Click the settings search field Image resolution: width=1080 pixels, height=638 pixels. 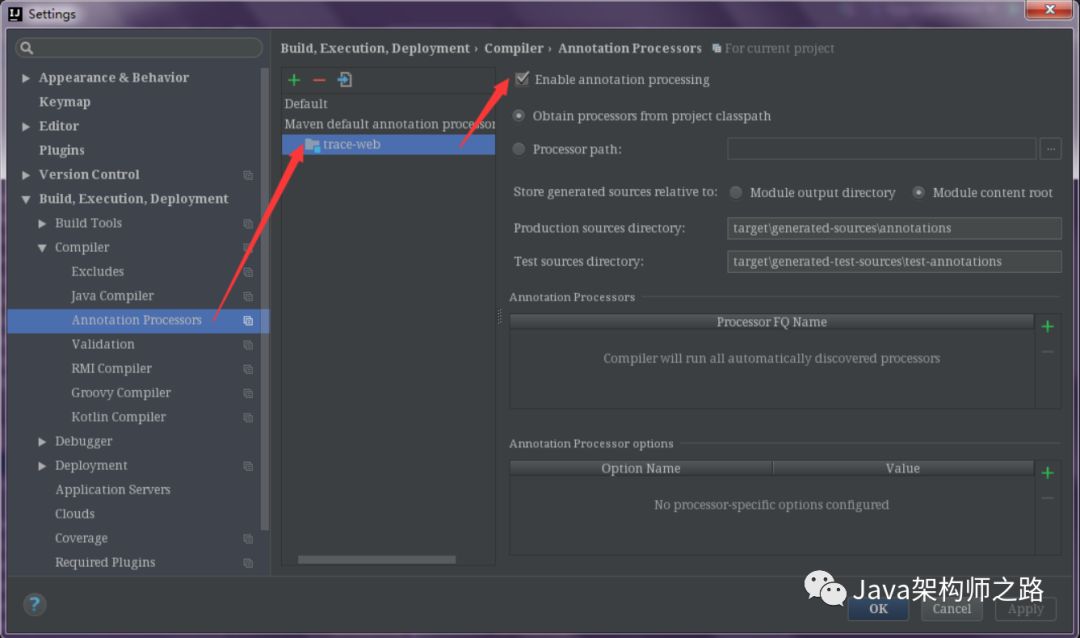point(139,48)
